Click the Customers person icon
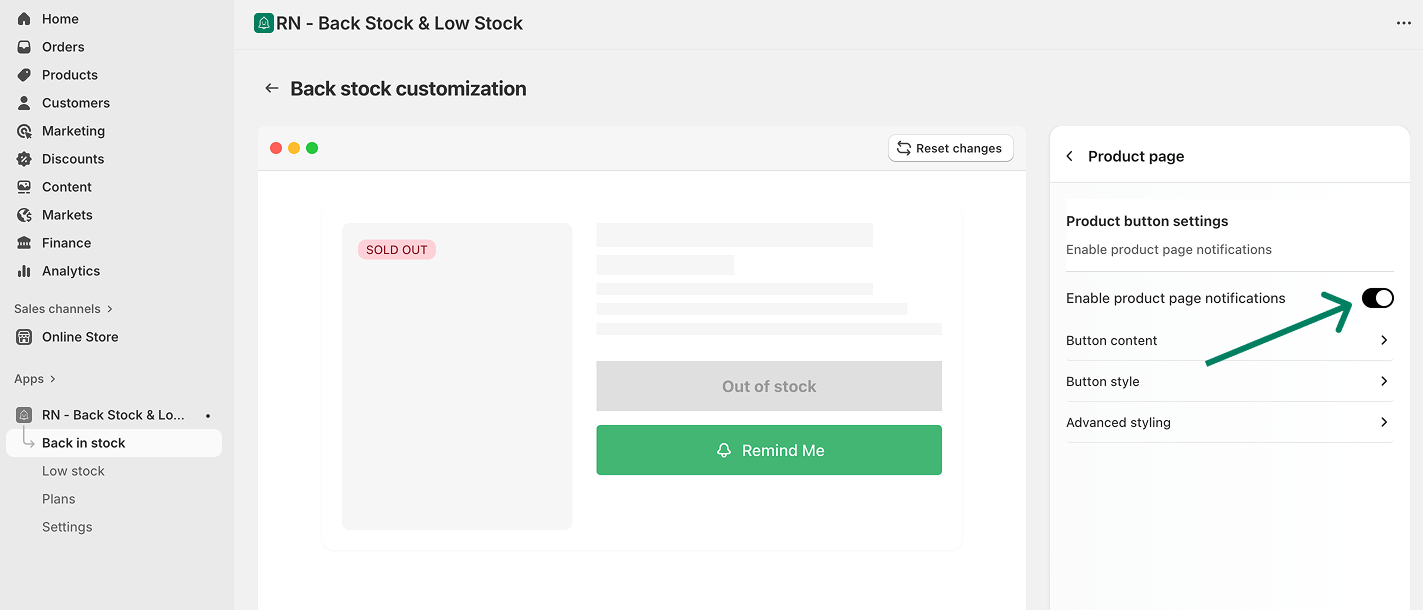 pyautogui.click(x=24, y=103)
